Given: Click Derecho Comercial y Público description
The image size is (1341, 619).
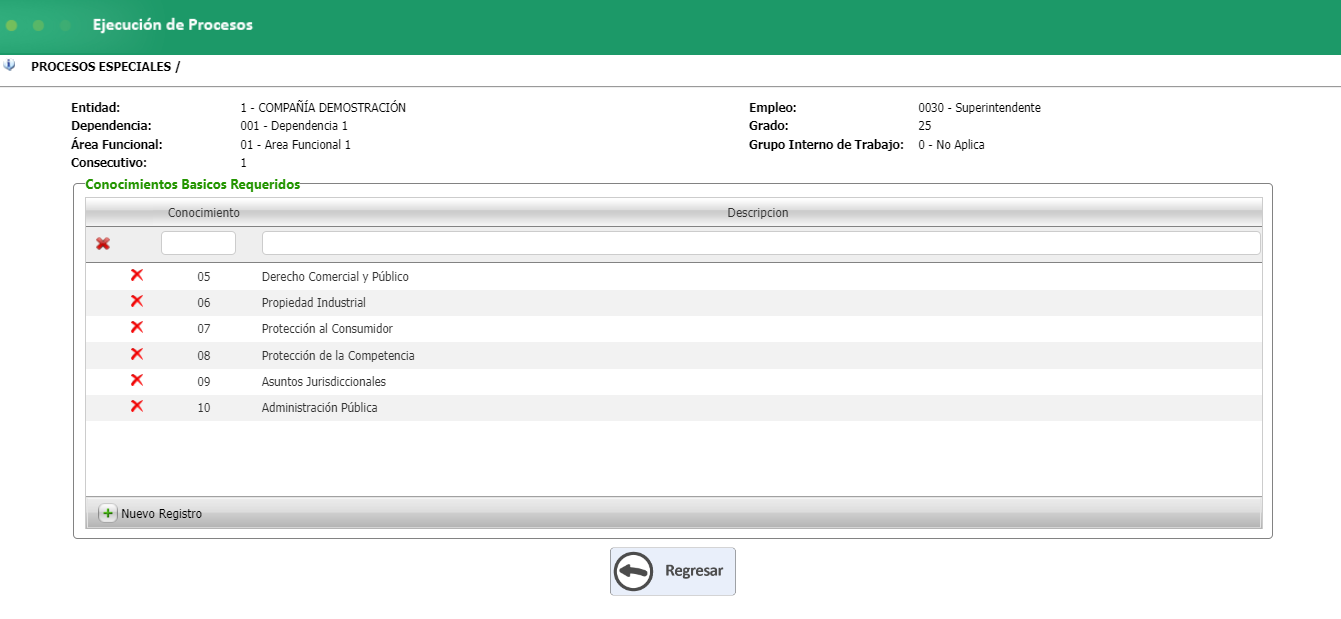Looking at the screenshot, I should 335,277.
